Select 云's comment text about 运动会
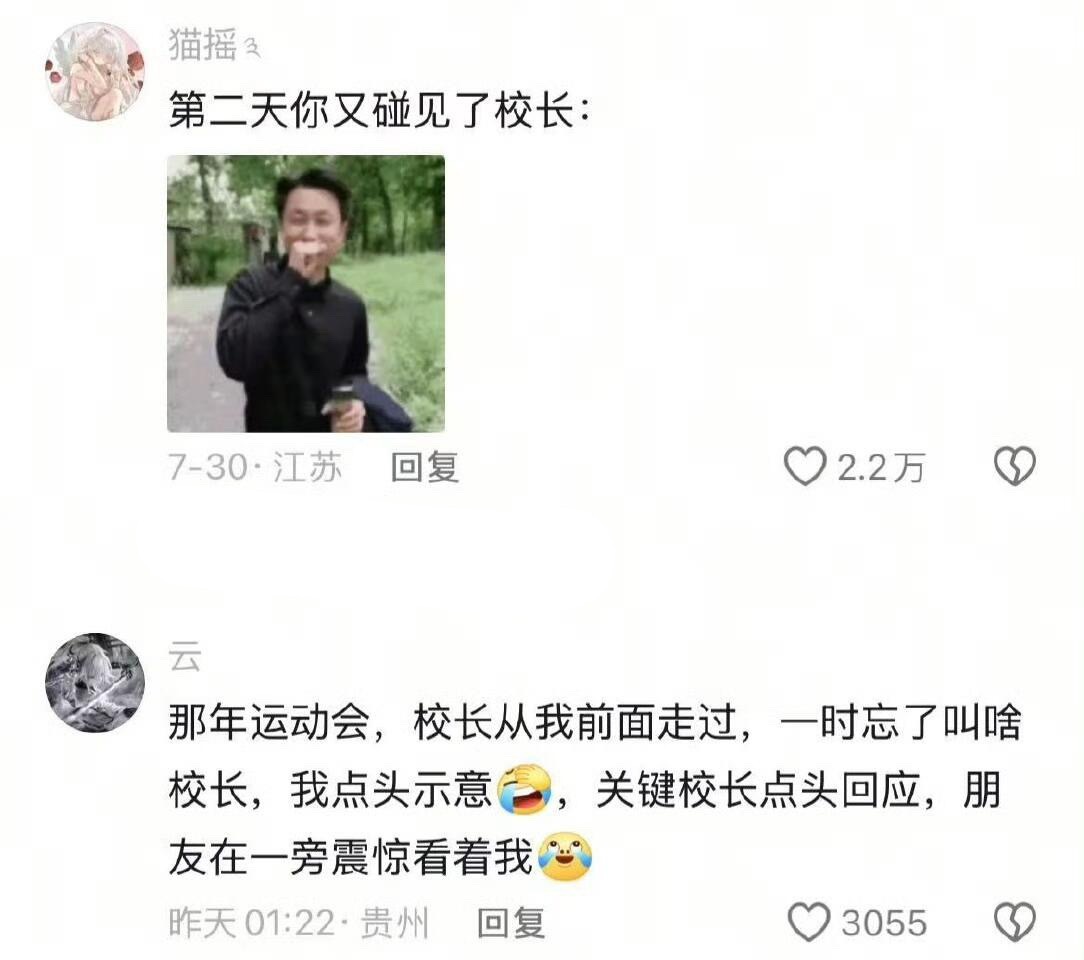 point(595,790)
